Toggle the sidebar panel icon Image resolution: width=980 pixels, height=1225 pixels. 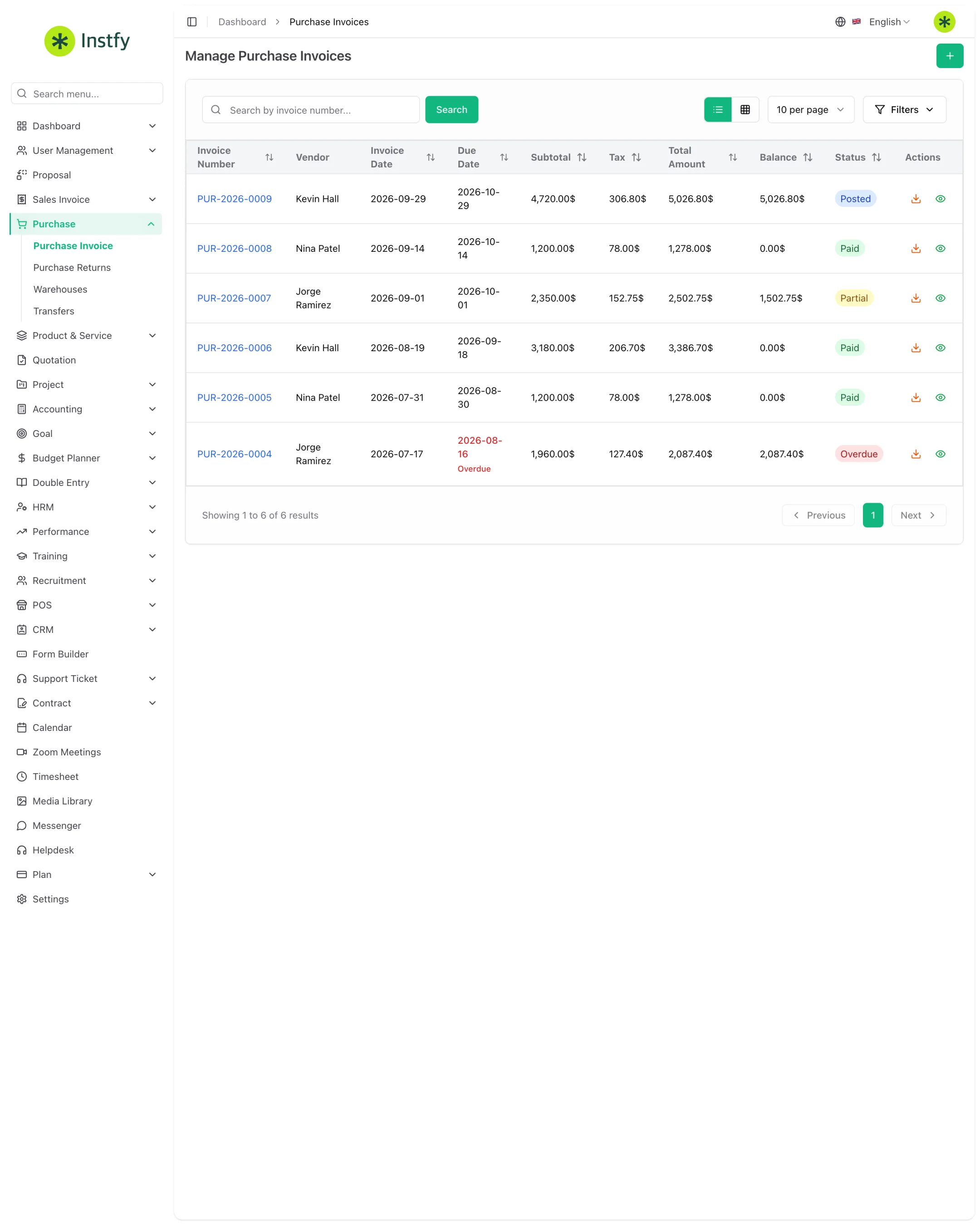tap(192, 22)
